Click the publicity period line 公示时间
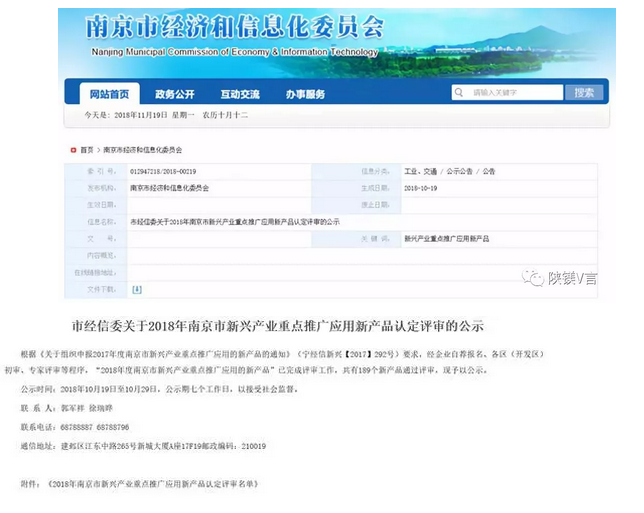 click(159, 389)
